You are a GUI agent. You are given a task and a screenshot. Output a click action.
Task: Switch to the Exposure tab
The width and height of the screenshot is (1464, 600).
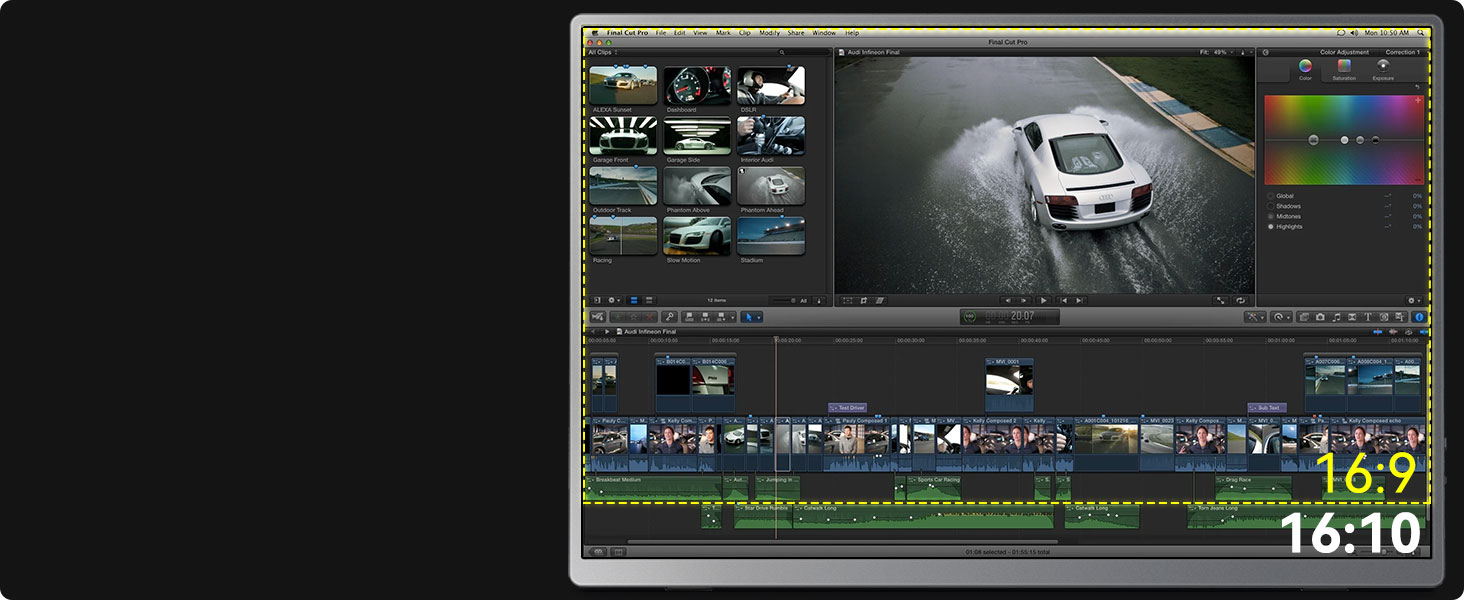click(1383, 68)
